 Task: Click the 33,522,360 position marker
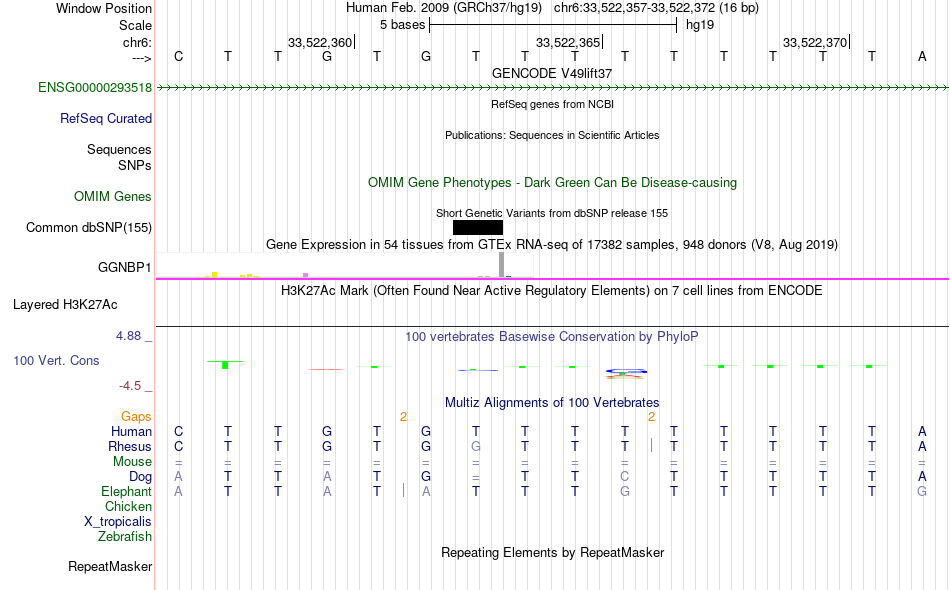click(320, 42)
